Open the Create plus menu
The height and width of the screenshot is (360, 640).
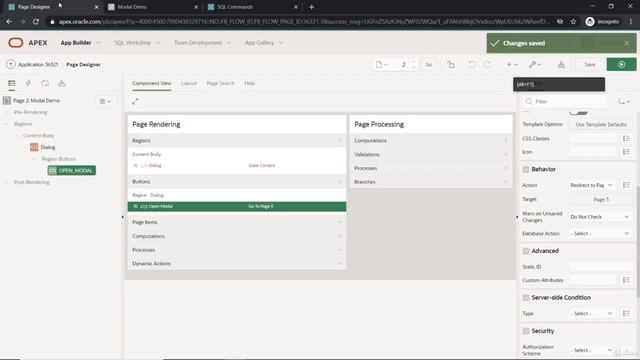(512, 64)
